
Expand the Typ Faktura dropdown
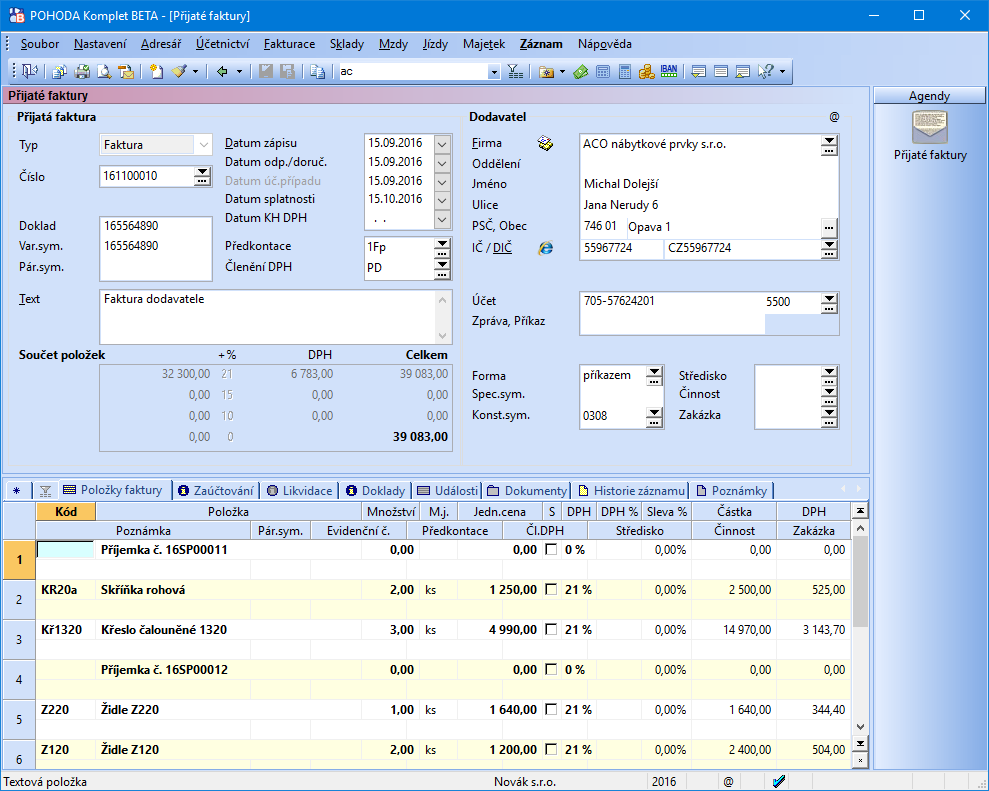(203, 144)
